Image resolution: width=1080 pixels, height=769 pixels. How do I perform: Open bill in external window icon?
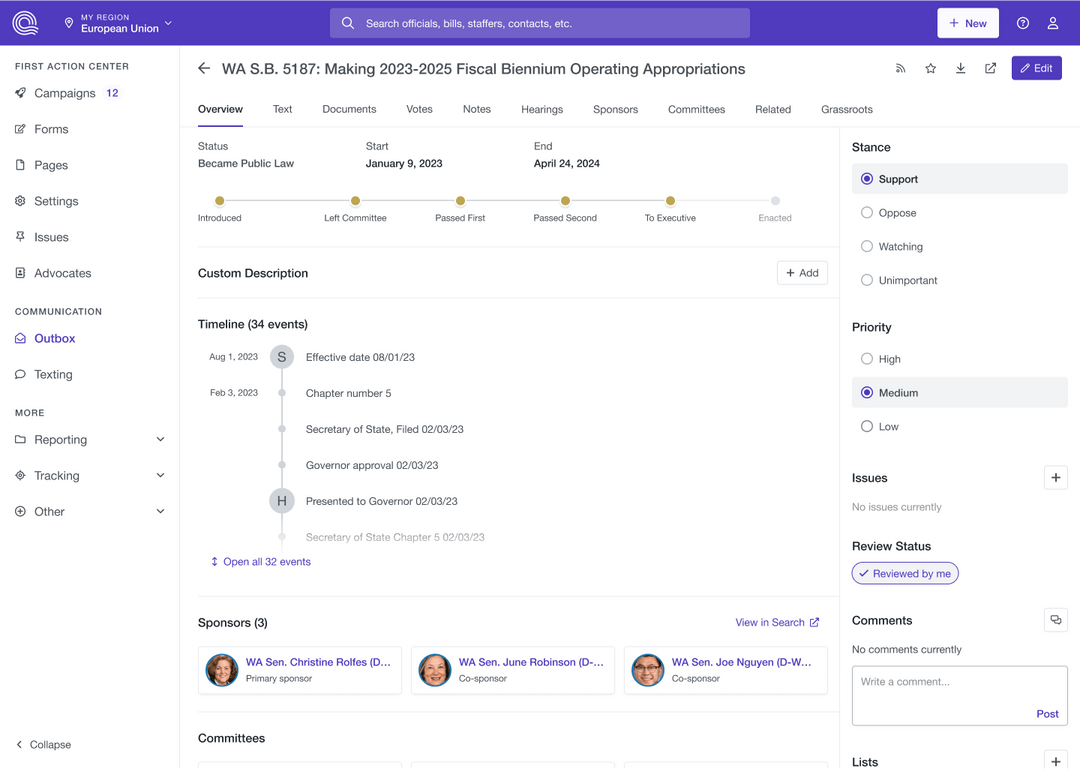coord(990,68)
